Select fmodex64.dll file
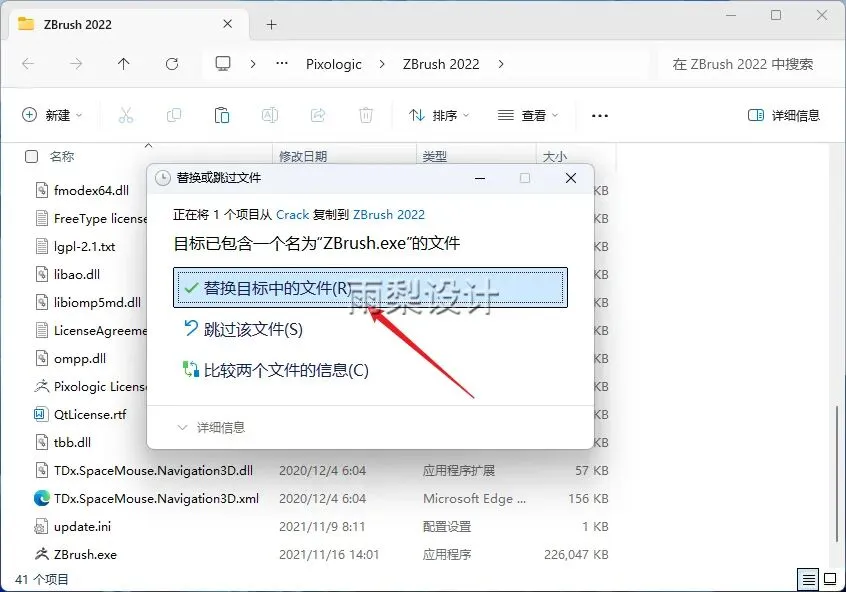The height and width of the screenshot is (592, 846). tap(91, 190)
